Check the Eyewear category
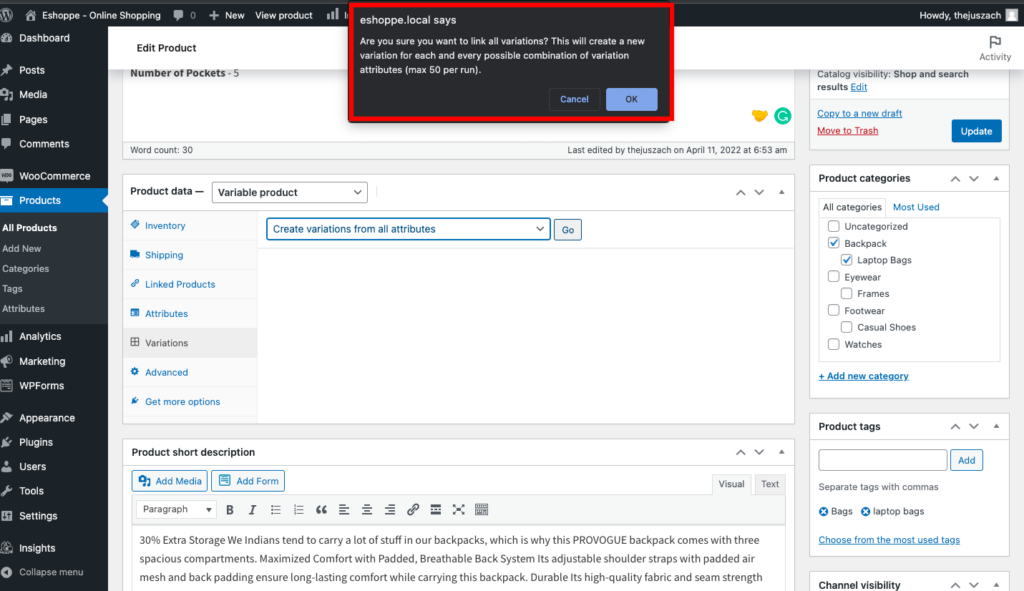The width and height of the screenshot is (1024, 591). click(x=833, y=277)
